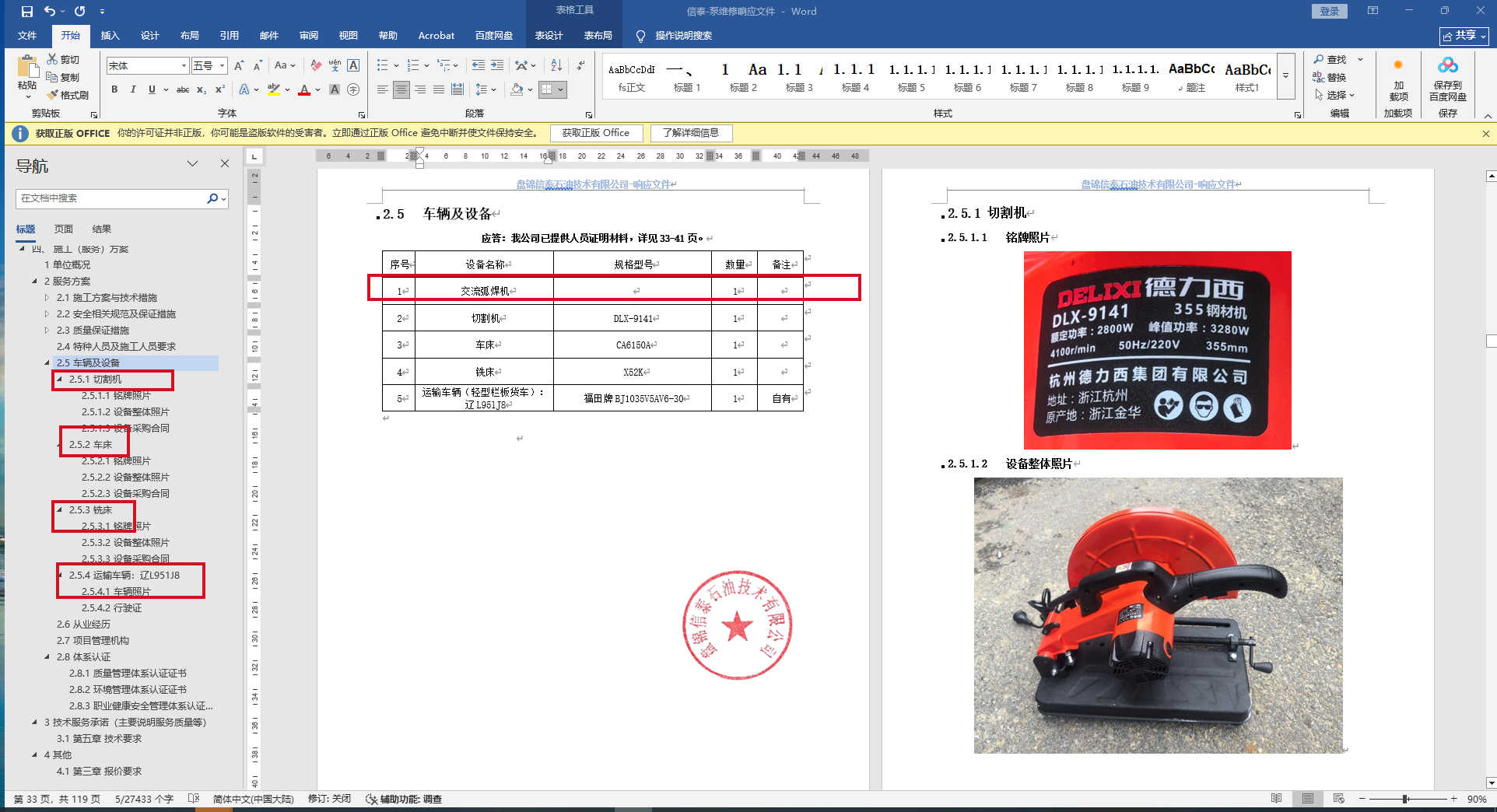1497x812 pixels.
Task: Open the 表设计 (Table Design) tab
Action: tap(549, 36)
